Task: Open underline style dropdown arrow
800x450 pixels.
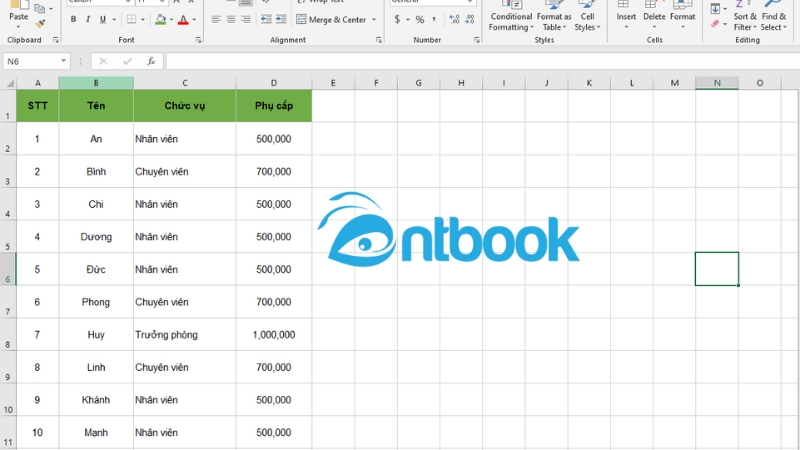Action: point(114,19)
